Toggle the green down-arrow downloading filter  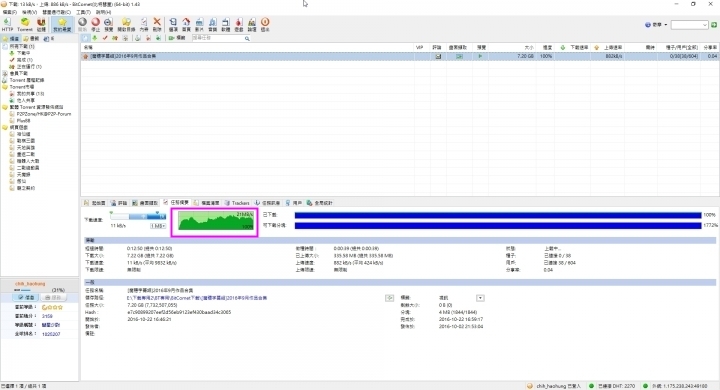click(95, 38)
